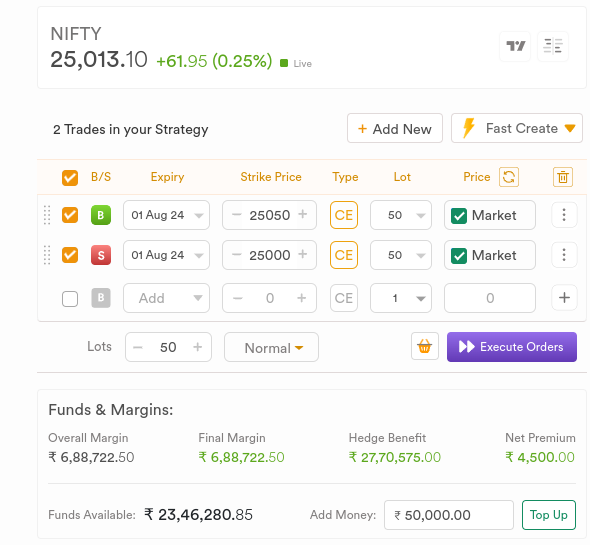590x545 pixels.
Task: Toggle the red S sell badge on 25000 row
Action: [x=101, y=255]
